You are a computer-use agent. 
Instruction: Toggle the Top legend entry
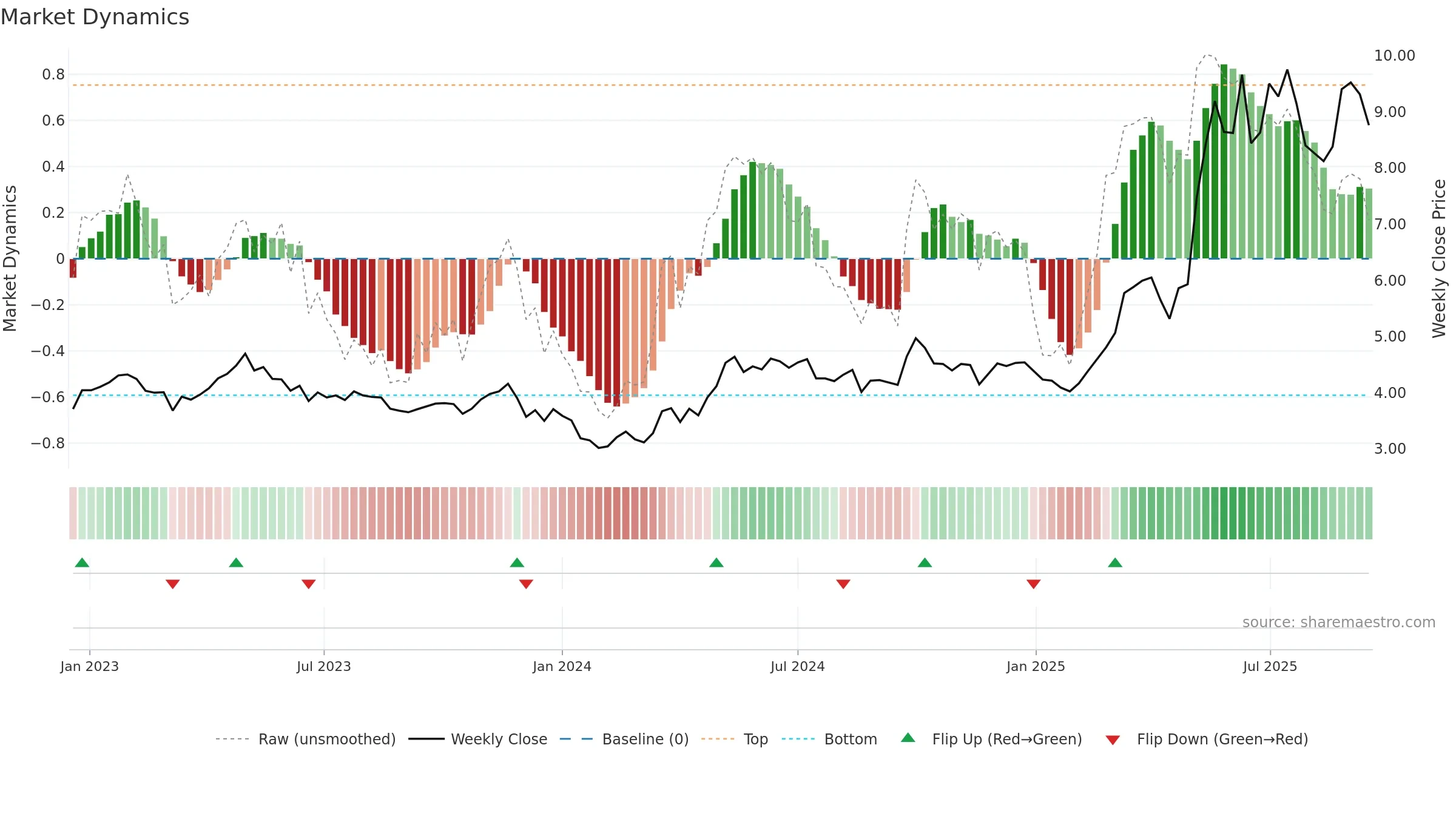tap(735, 739)
